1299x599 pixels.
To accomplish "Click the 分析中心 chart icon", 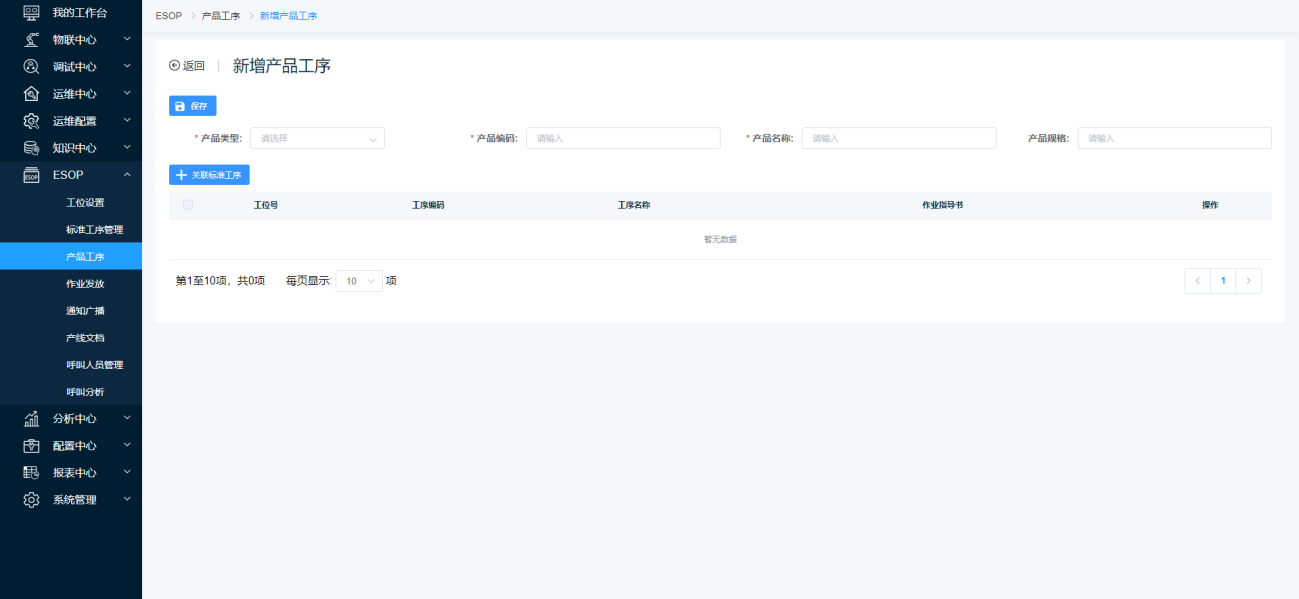I will pyautogui.click(x=31, y=419).
